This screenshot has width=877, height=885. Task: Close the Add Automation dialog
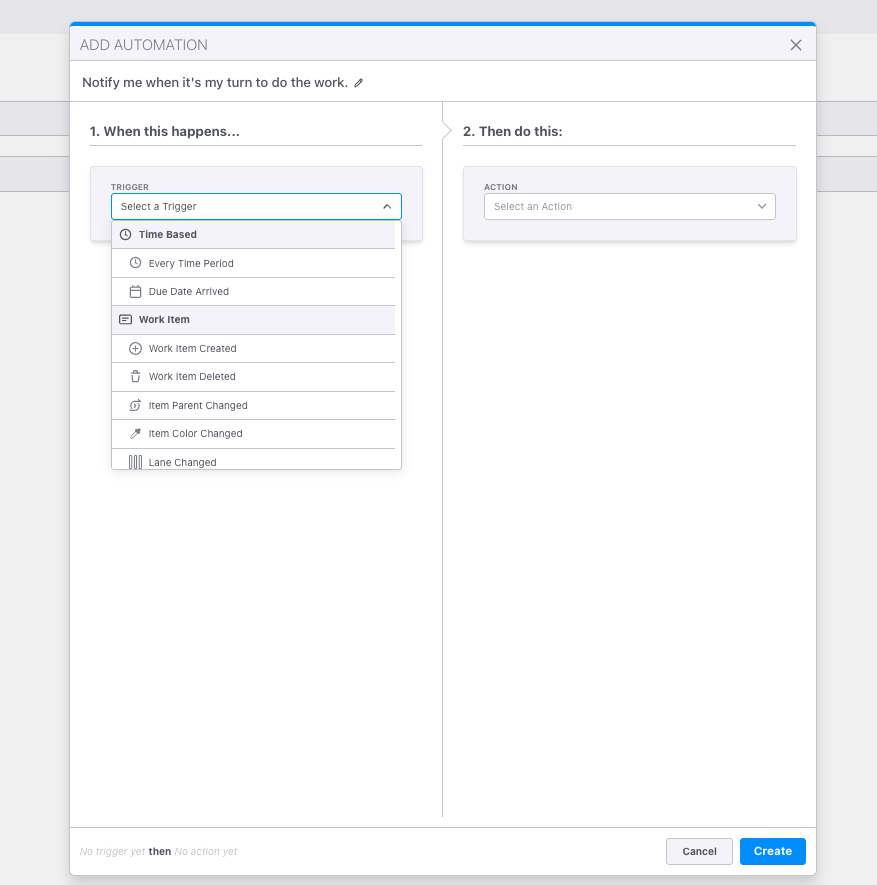point(796,45)
